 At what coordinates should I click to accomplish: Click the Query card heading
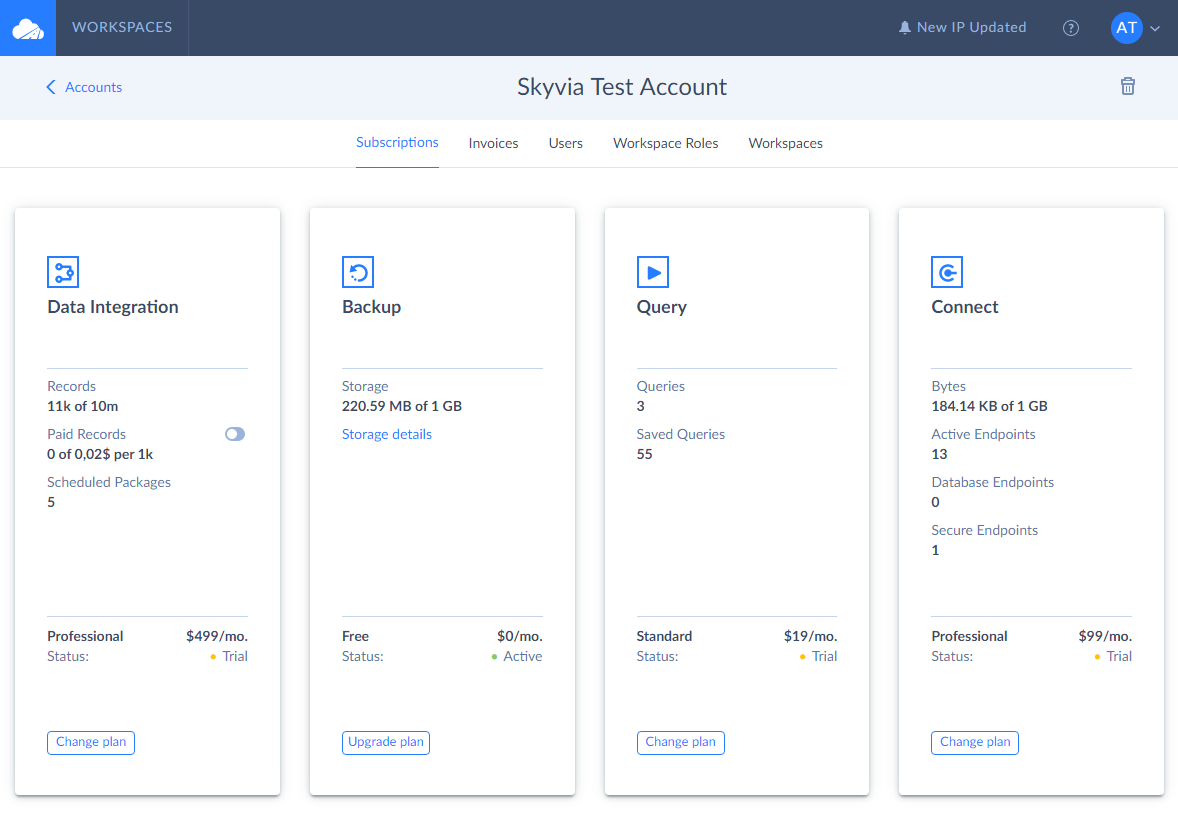(662, 306)
